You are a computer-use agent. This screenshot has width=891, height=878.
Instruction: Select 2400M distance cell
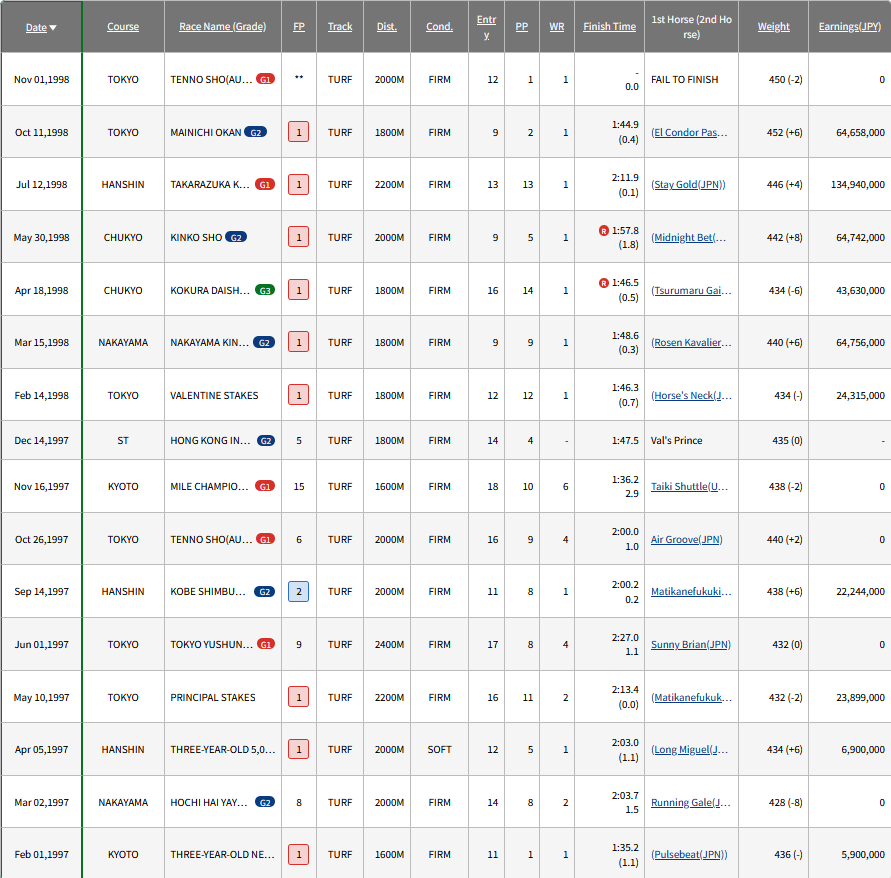(389, 644)
